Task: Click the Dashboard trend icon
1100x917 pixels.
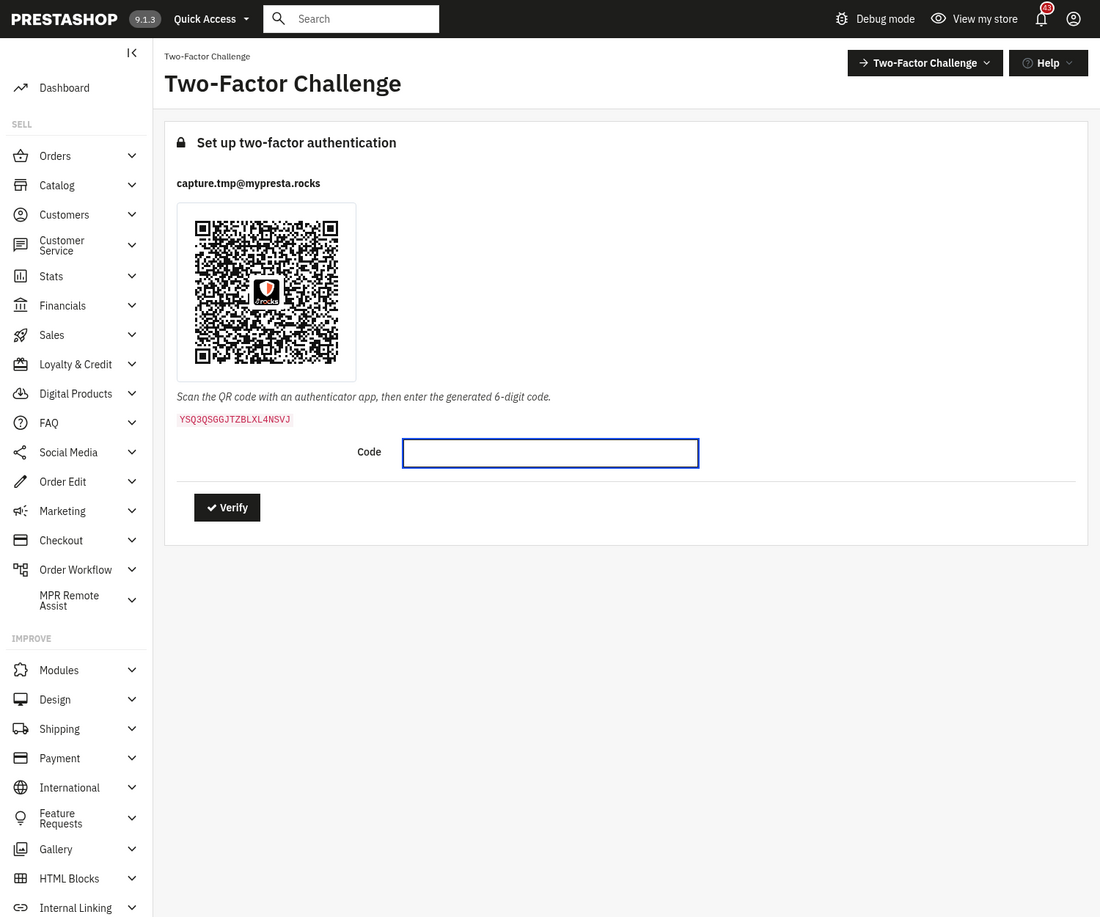Action: click(20, 88)
